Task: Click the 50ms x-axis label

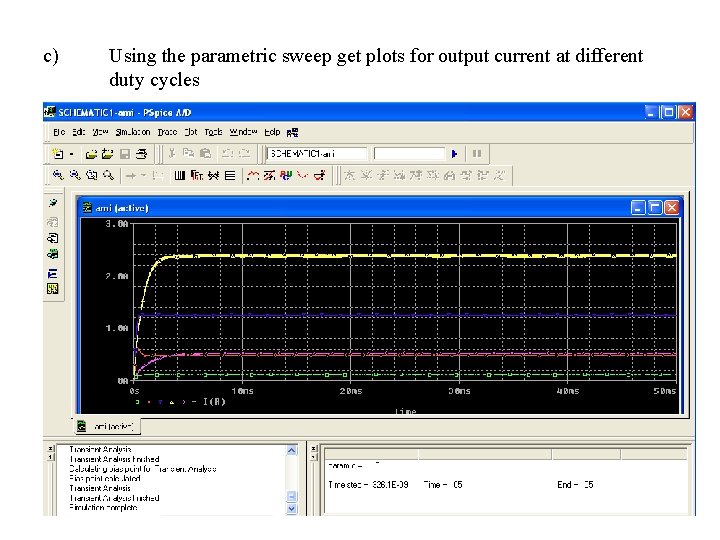Action: click(665, 391)
